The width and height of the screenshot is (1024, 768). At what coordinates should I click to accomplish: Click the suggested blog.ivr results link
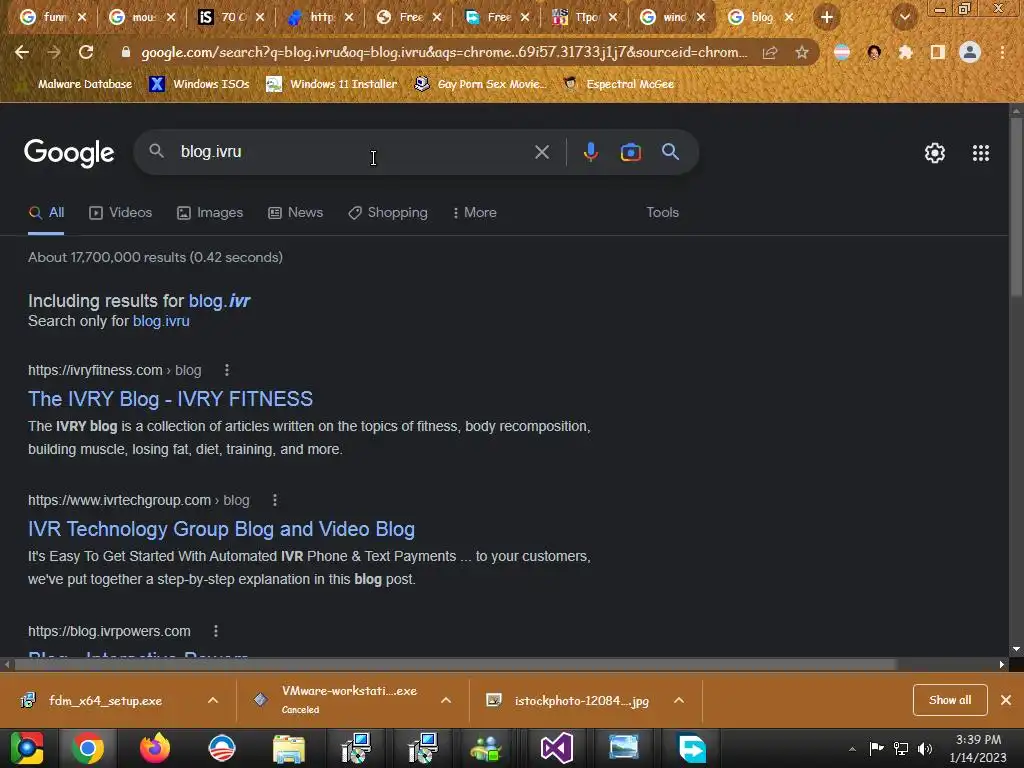[x=219, y=301]
